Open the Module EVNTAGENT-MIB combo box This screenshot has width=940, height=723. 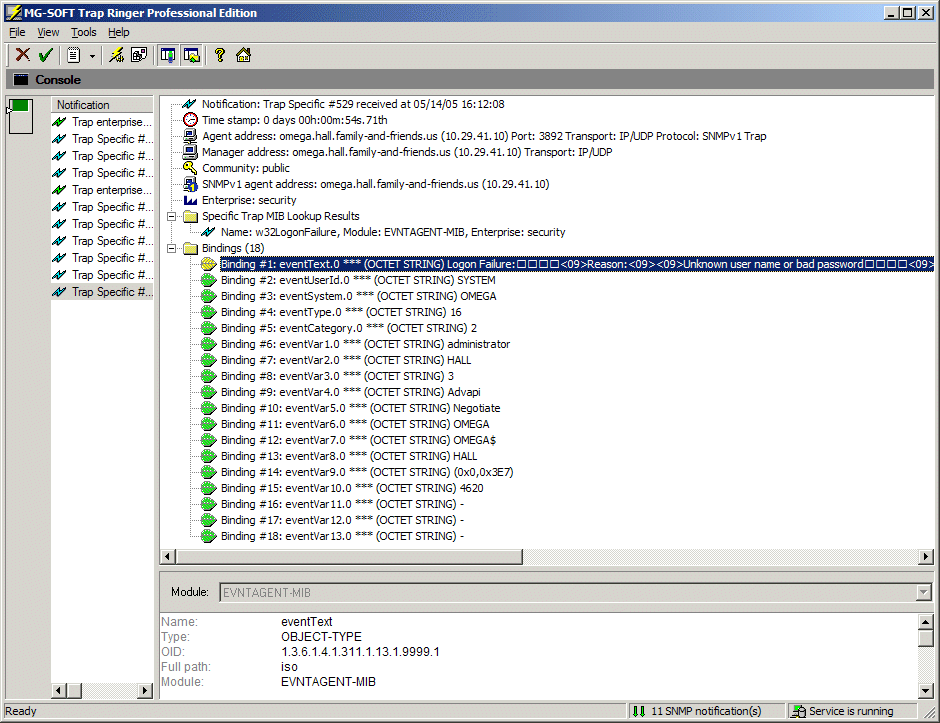pyautogui.click(x=923, y=592)
